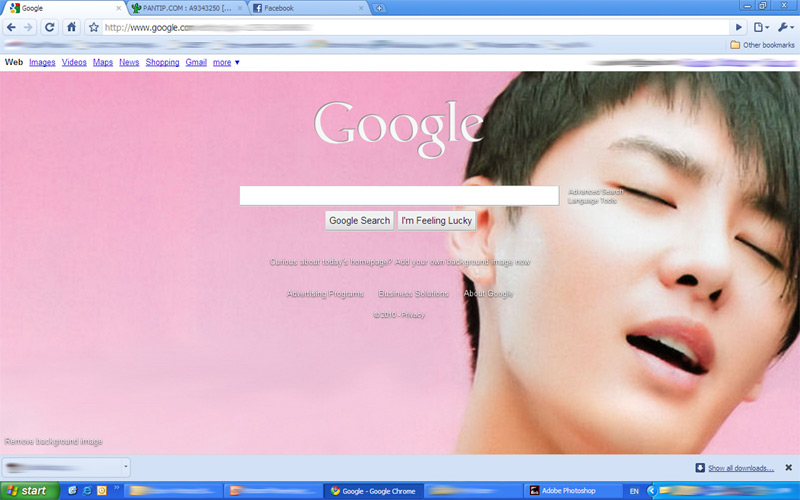Open the Other bookmarks folder
The width and height of the screenshot is (800, 500).
pyautogui.click(x=762, y=45)
